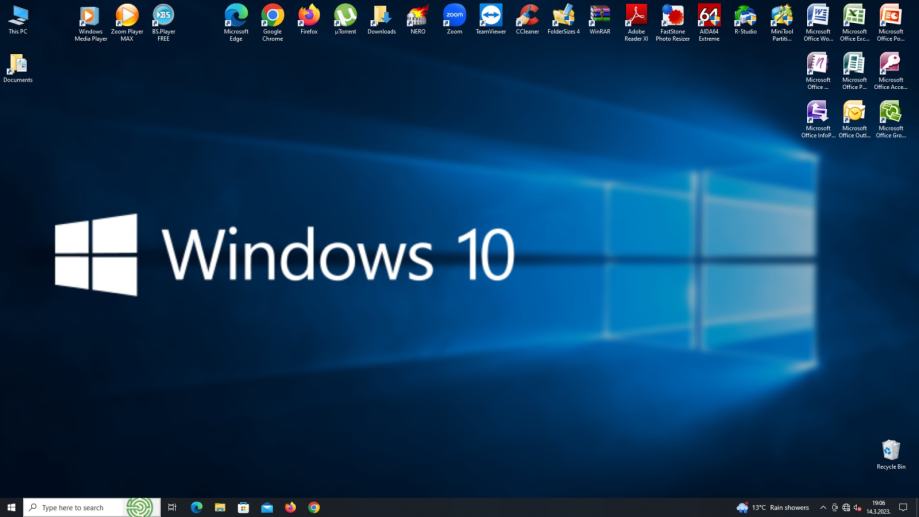Launch Microsoft Office Excel shortcut
919x517 pixels.
point(854,23)
